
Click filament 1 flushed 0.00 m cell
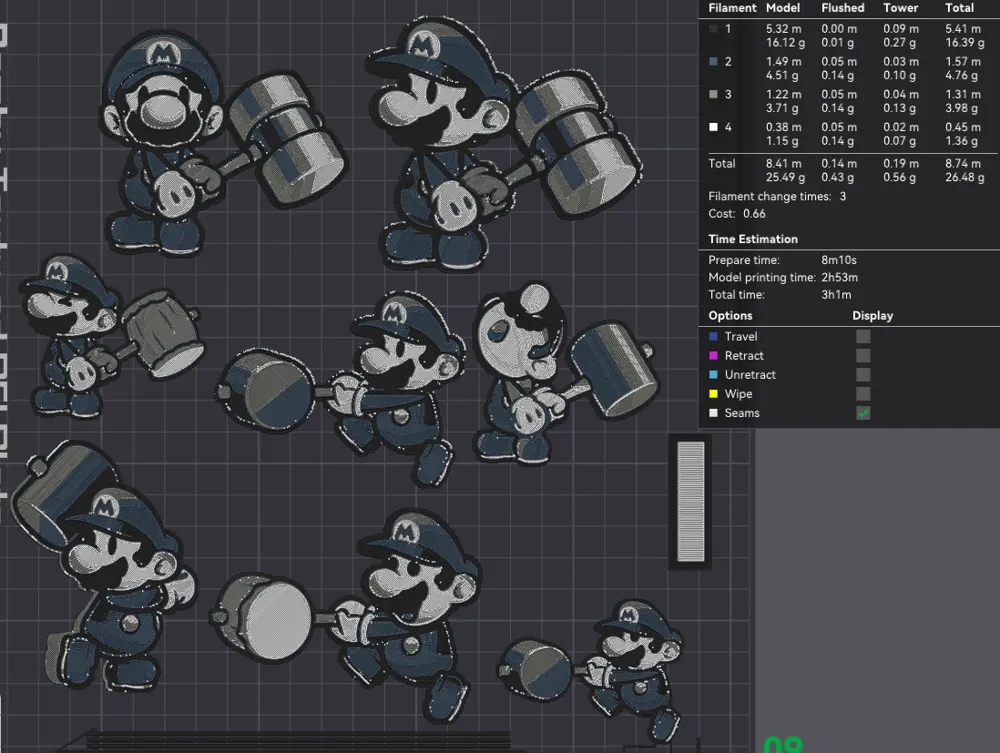[839, 29]
